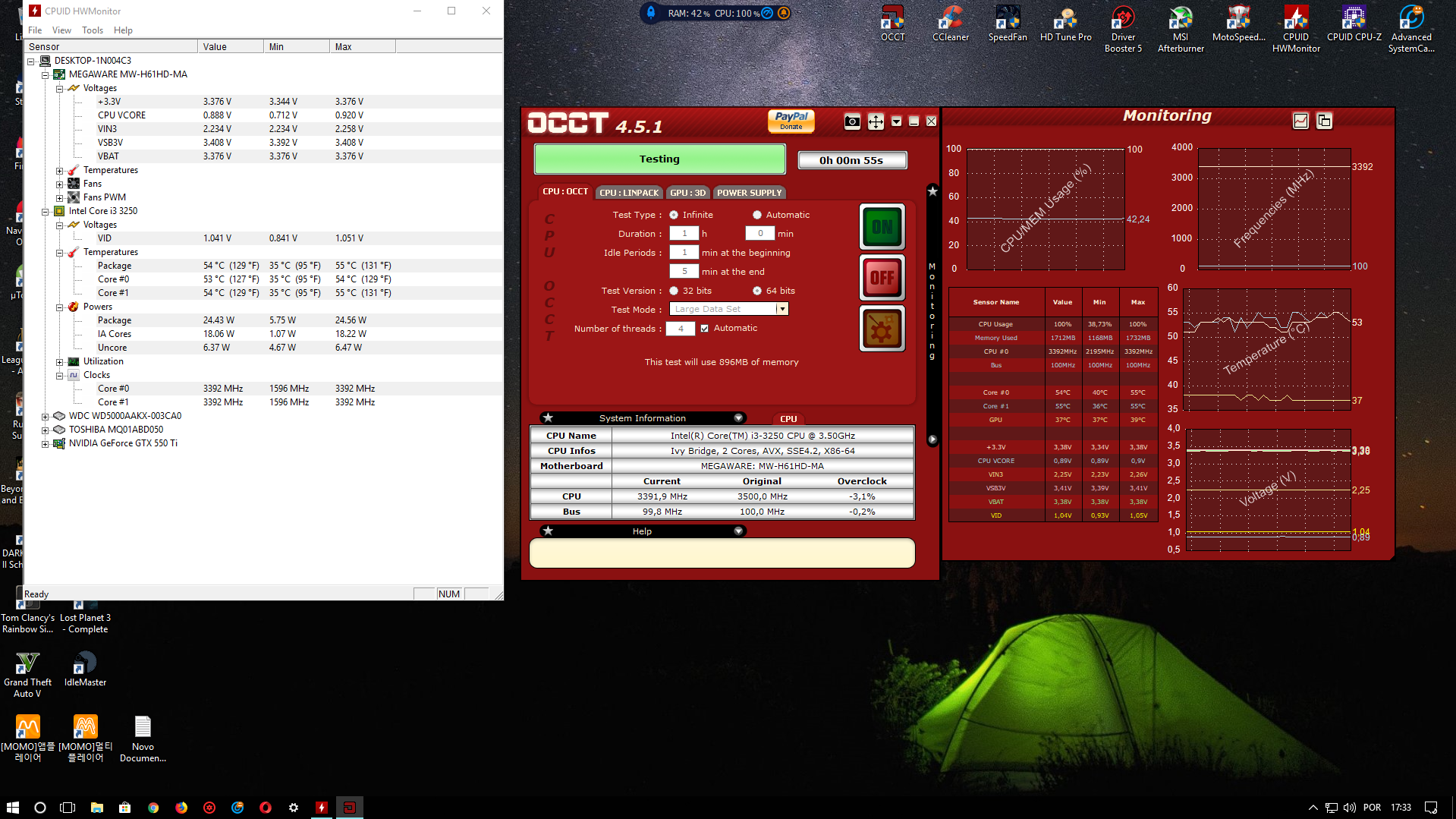Viewport: 1456px width, 819px height.
Task: Click the Monitoring window layout icon
Action: pyautogui.click(x=1324, y=121)
